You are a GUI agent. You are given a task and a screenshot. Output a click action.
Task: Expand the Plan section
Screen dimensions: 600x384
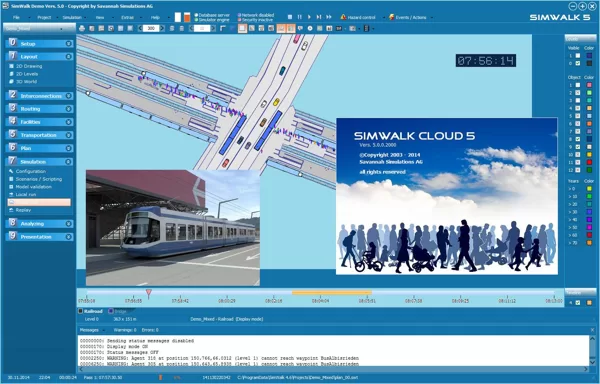[x=68, y=148]
